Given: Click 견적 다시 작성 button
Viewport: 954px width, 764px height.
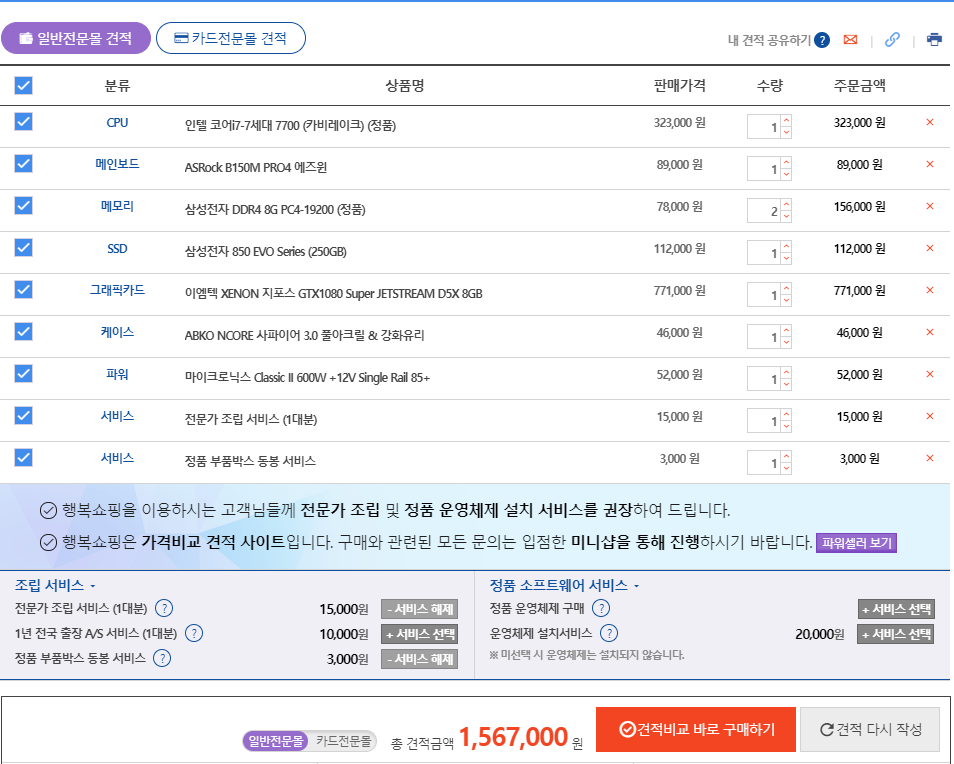Looking at the screenshot, I should click(870, 729).
